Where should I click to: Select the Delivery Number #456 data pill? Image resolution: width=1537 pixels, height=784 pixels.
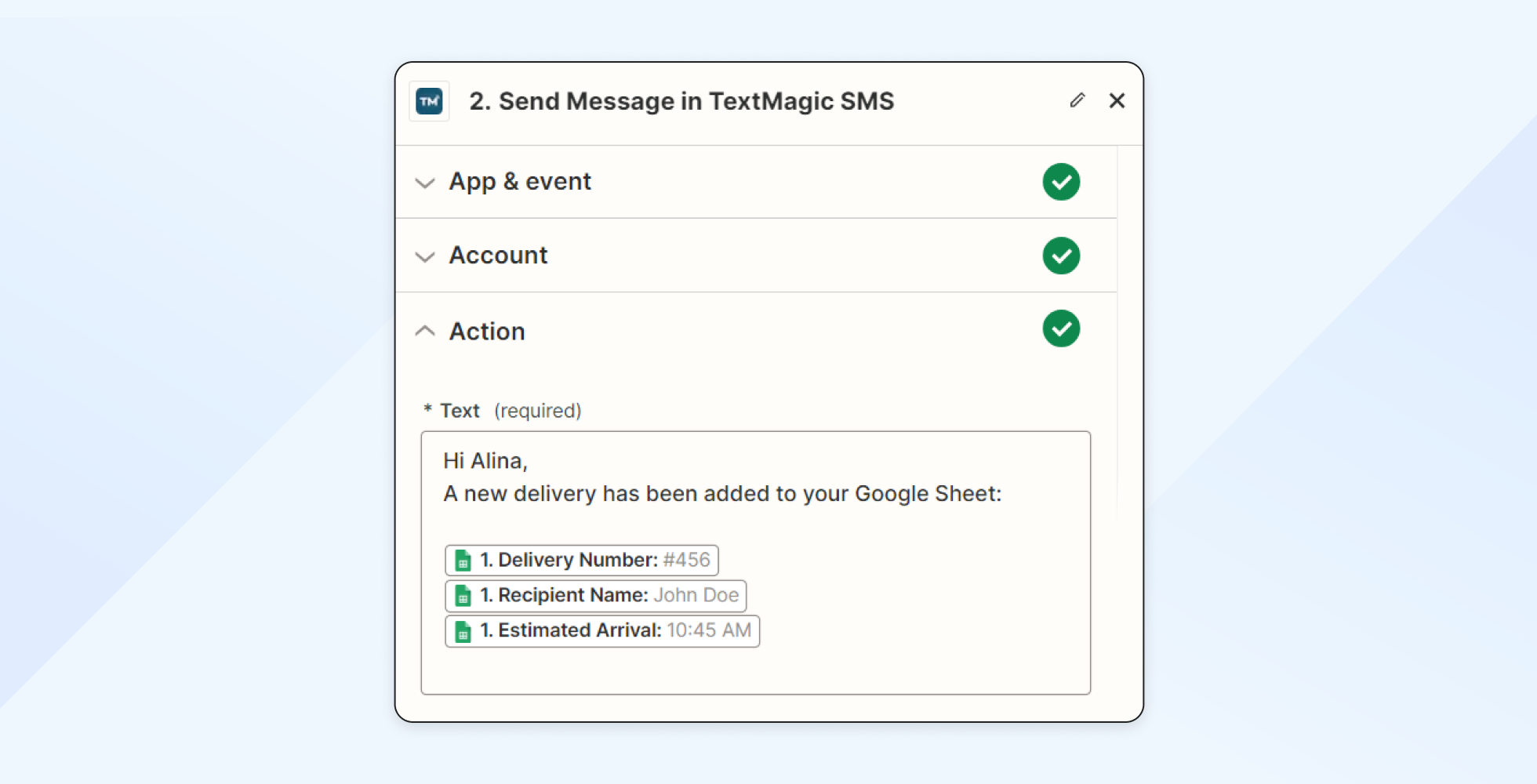coord(582,560)
